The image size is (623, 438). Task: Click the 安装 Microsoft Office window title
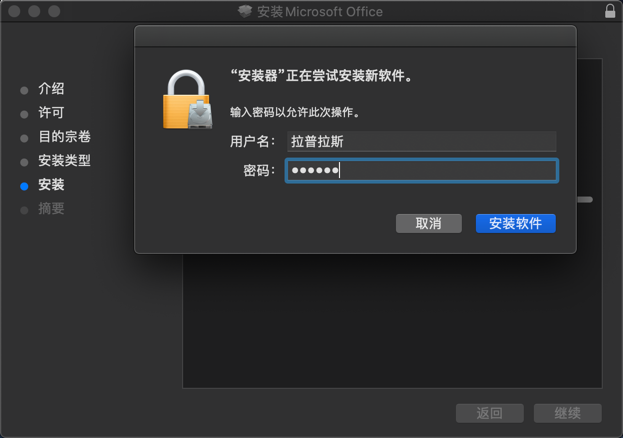point(319,12)
